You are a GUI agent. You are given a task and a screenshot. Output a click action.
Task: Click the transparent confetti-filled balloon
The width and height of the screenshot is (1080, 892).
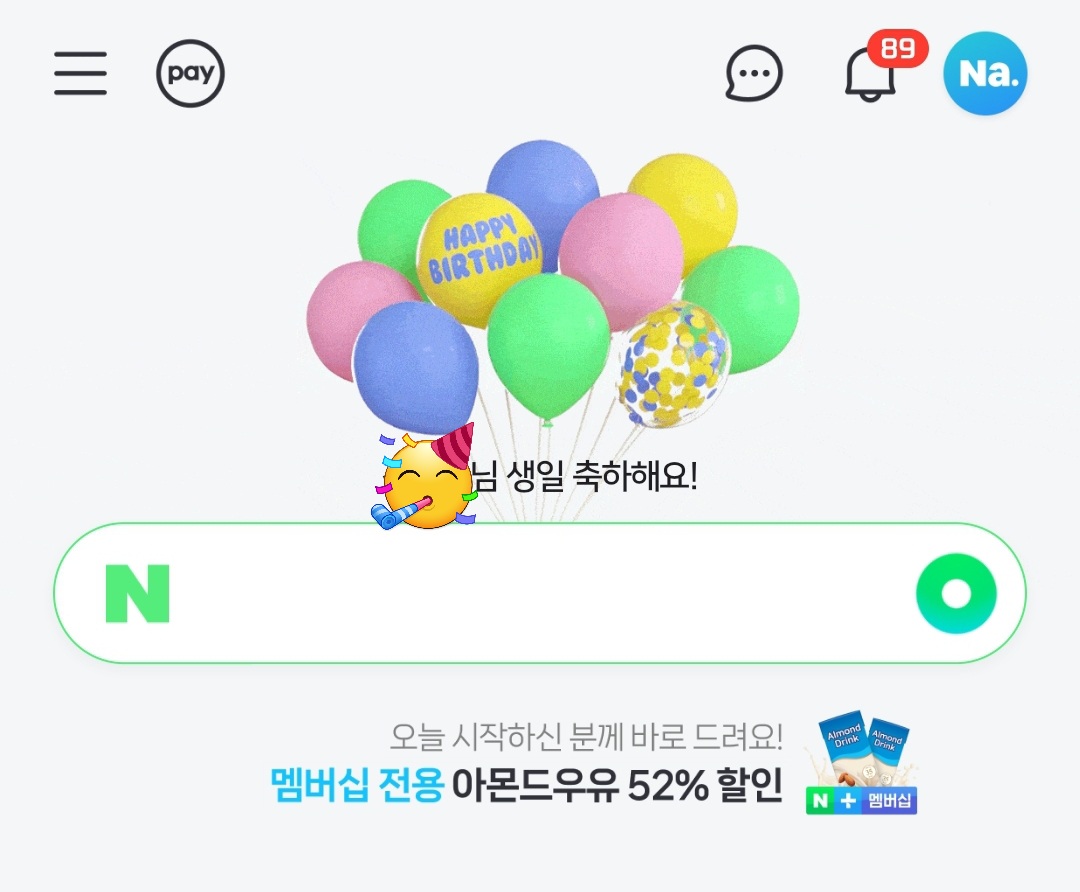(x=673, y=364)
